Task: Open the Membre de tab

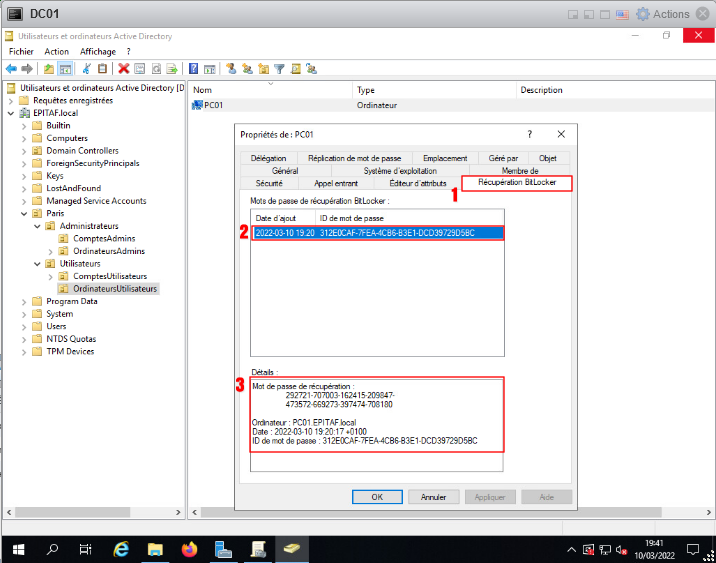Action: point(519,171)
